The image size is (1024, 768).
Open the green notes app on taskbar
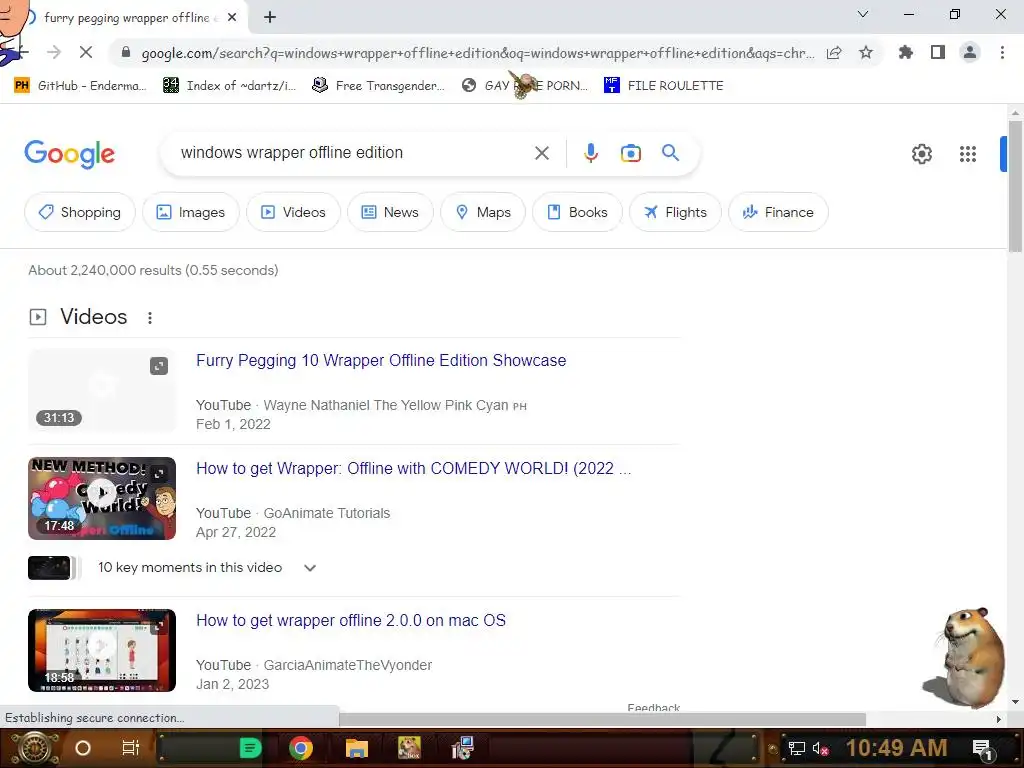pyautogui.click(x=250, y=748)
